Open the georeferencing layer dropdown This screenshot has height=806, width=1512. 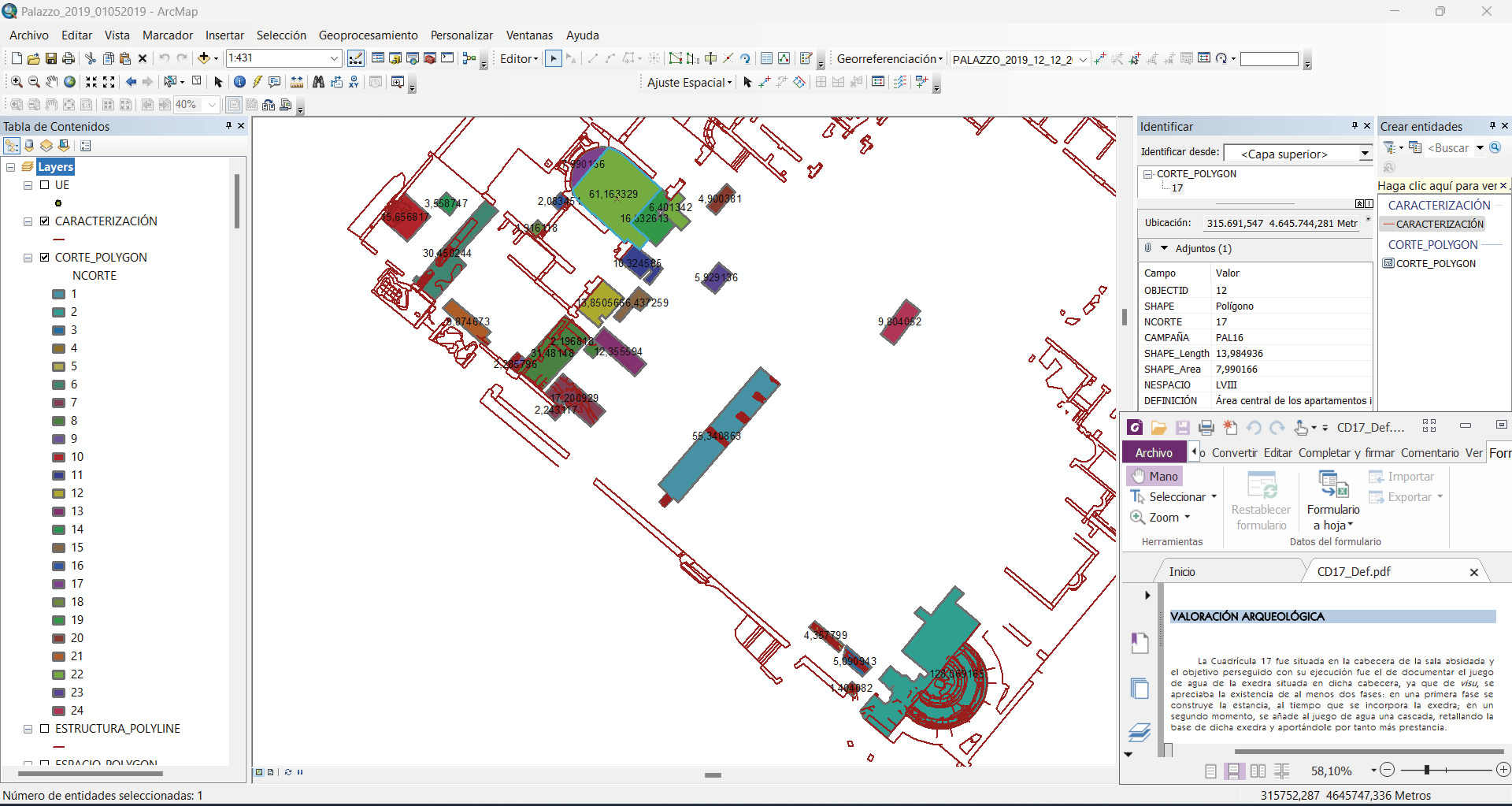click(1083, 59)
